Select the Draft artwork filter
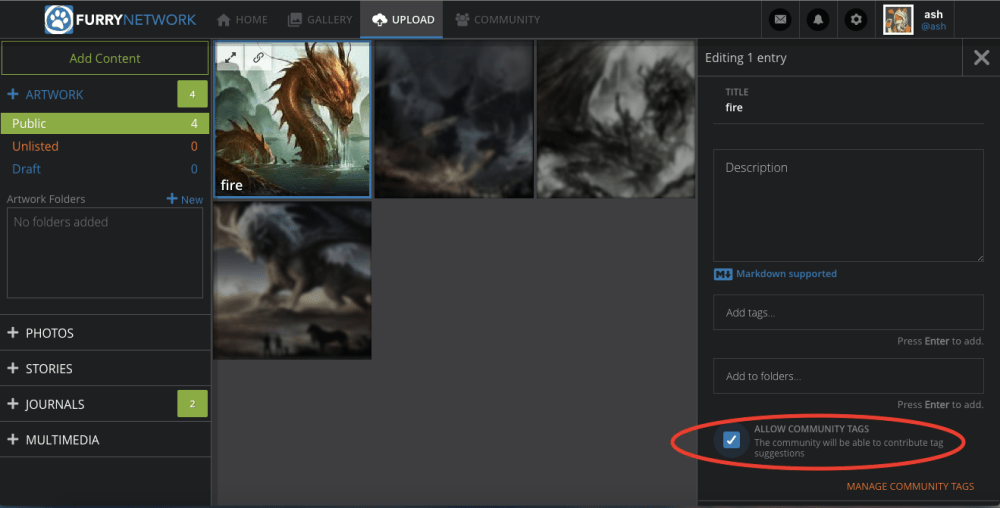The height and width of the screenshot is (508, 1000). pos(27,169)
